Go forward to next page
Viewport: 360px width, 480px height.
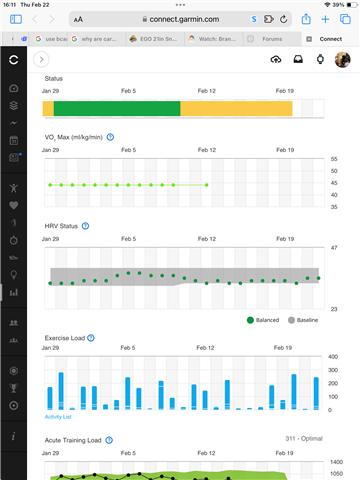pos(52,19)
